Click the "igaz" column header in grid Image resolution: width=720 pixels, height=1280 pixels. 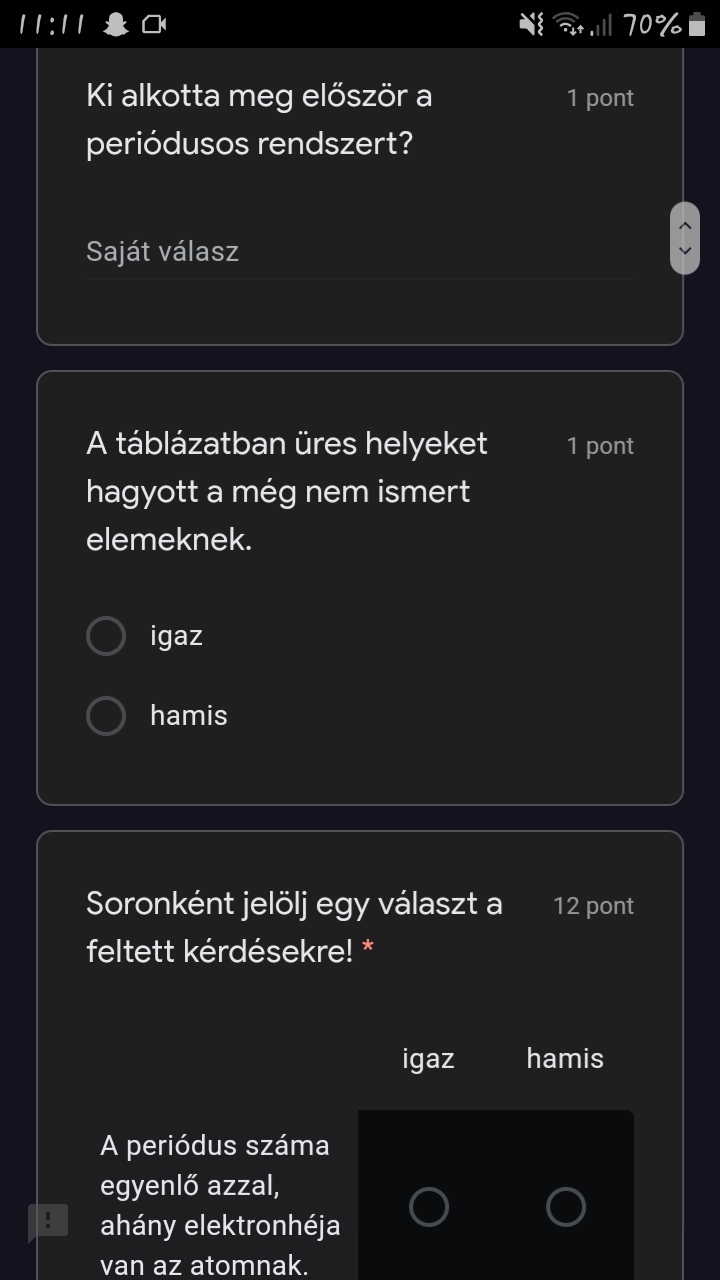[428, 1059]
